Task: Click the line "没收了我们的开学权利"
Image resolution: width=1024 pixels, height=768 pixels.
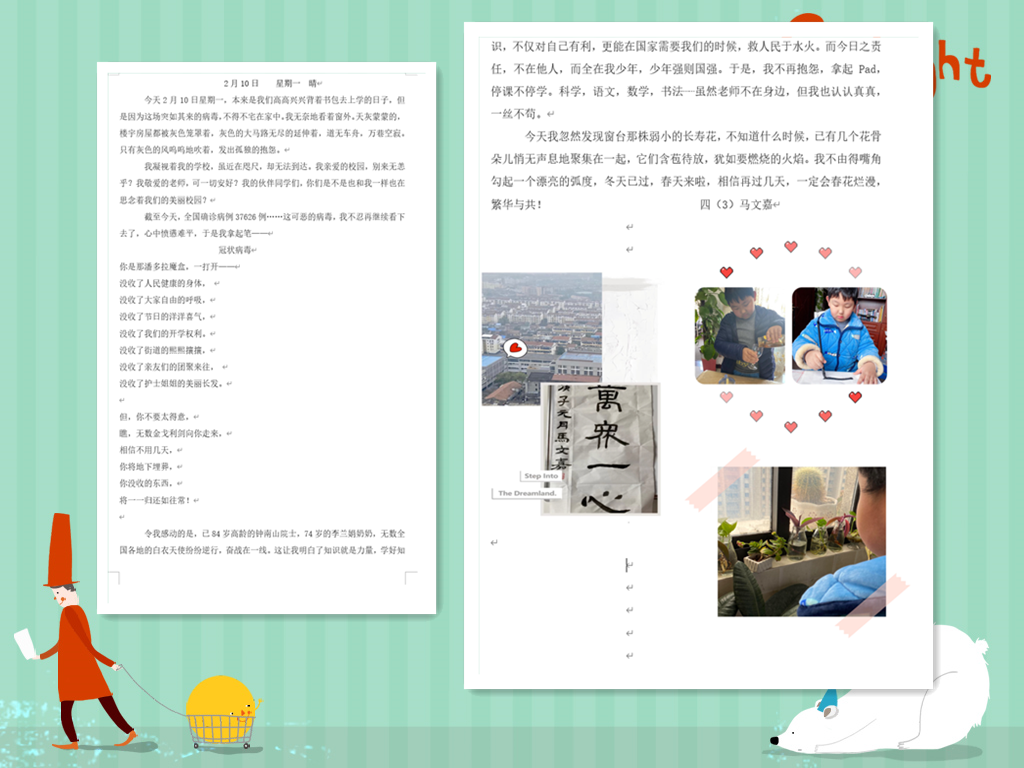Action: pyautogui.click(x=163, y=333)
